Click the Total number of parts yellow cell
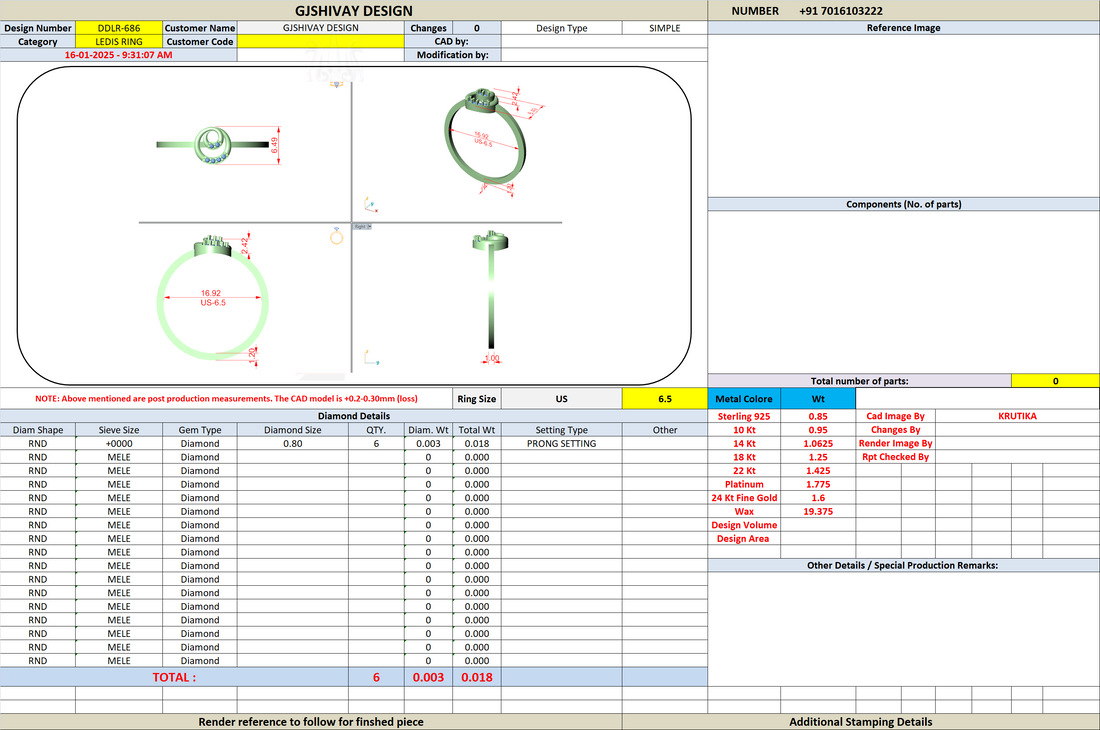The height and width of the screenshot is (730, 1100). (x=1055, y=381)
